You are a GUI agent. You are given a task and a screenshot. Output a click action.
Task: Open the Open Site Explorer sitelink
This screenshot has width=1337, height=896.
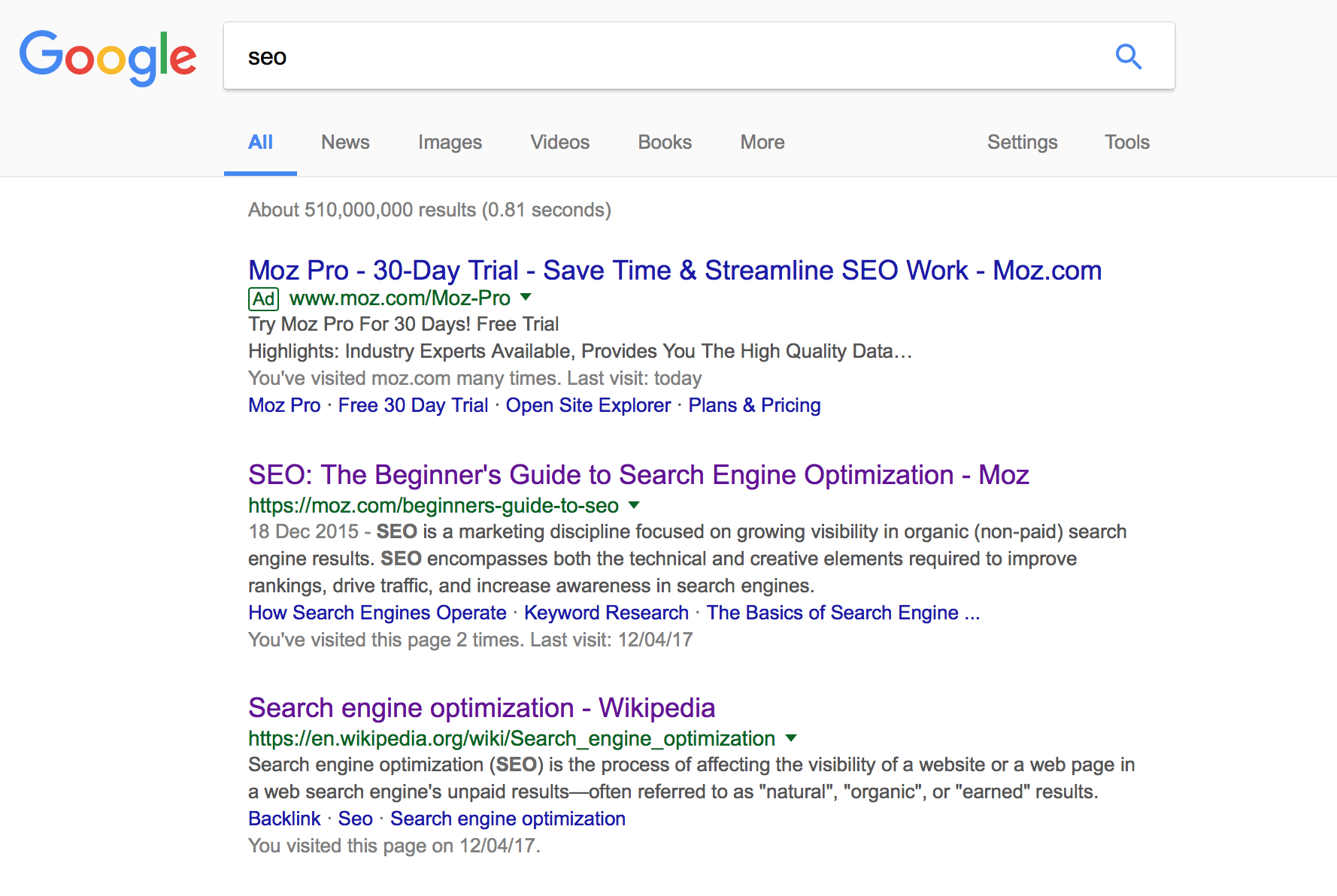click(588, 405)
